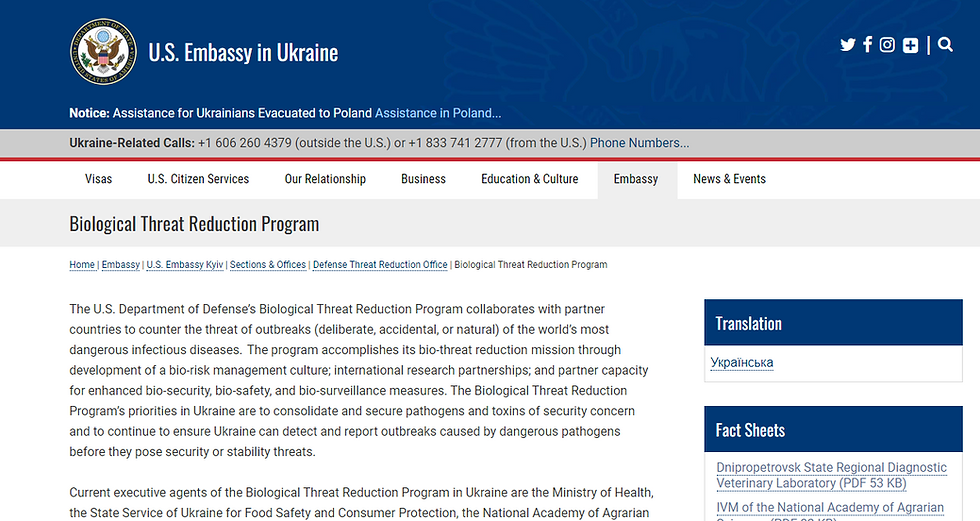Open the embassy Instagram icon
Viewport: 980px width, 521px height.
tap(887, 45)
